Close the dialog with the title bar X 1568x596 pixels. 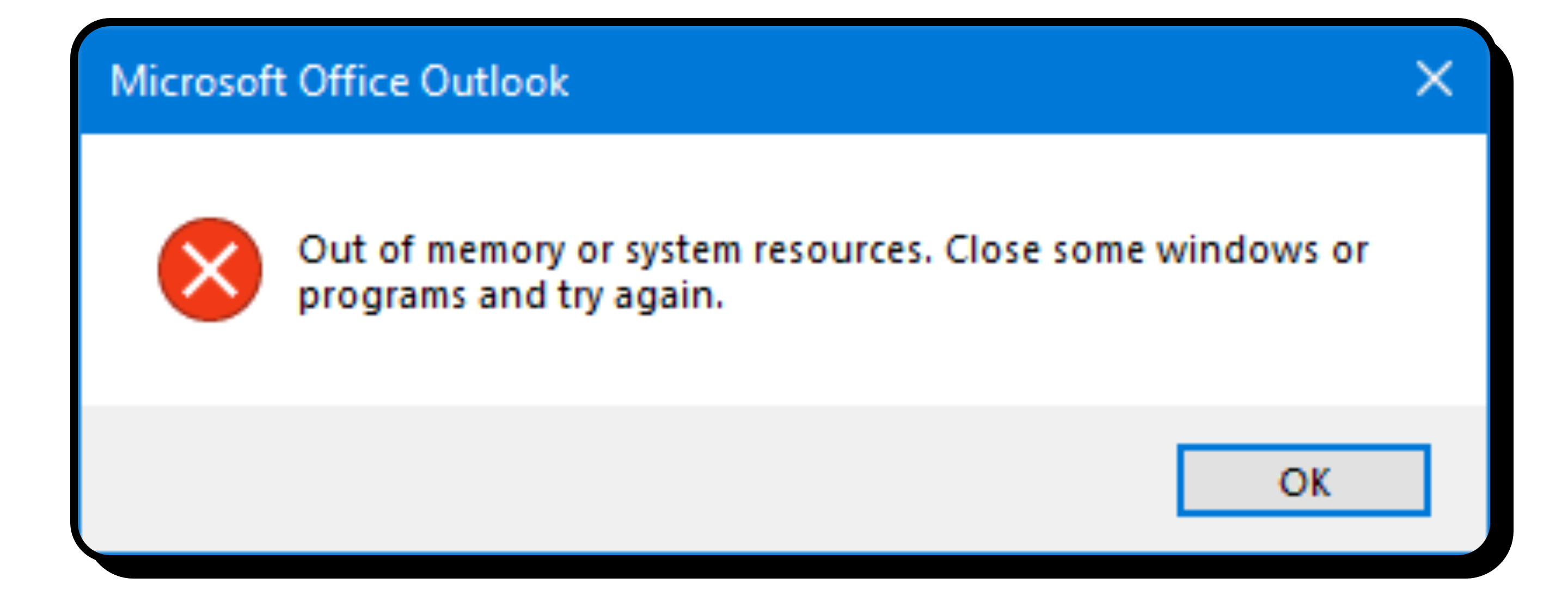click(1434, 79)
